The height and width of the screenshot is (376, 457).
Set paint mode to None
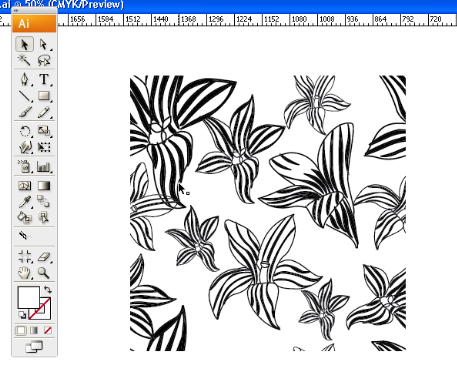(x=48, y=330)
